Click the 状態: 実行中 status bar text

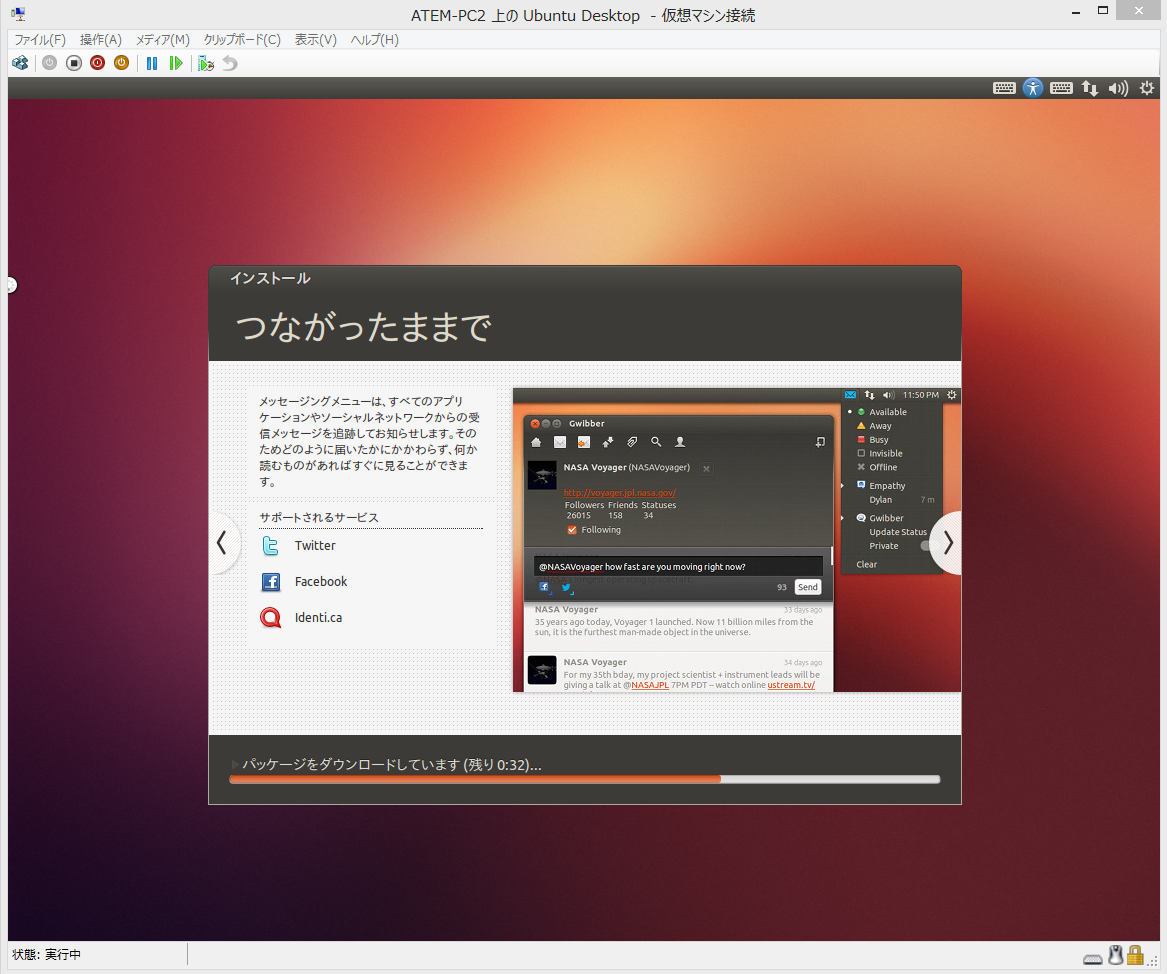pyautogui.click(x=46, y=954)
